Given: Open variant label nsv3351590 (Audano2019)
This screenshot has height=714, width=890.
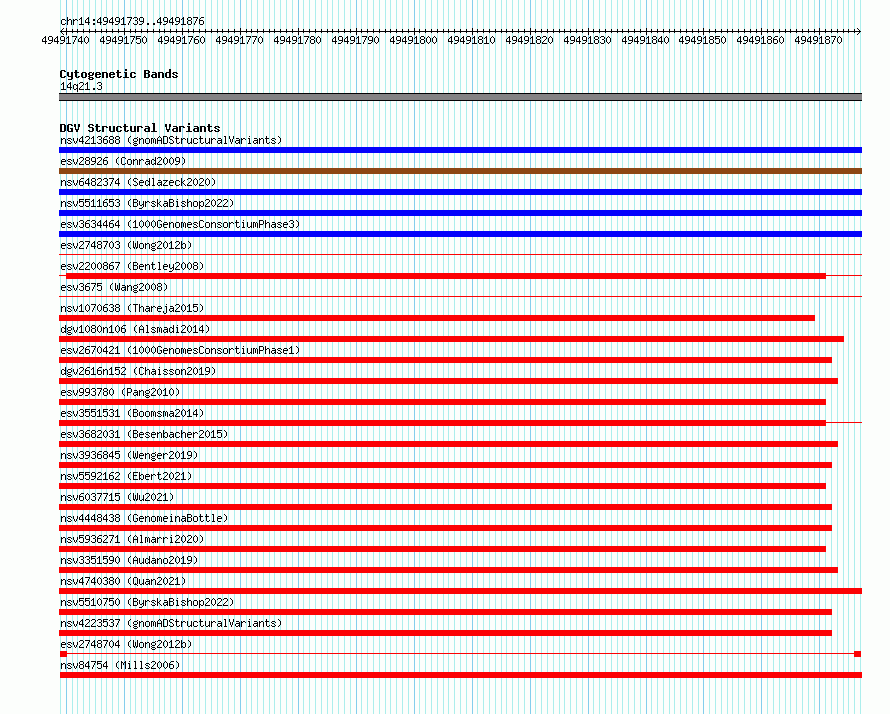Looking at the screenshot, I should click(x=129, y=560).
